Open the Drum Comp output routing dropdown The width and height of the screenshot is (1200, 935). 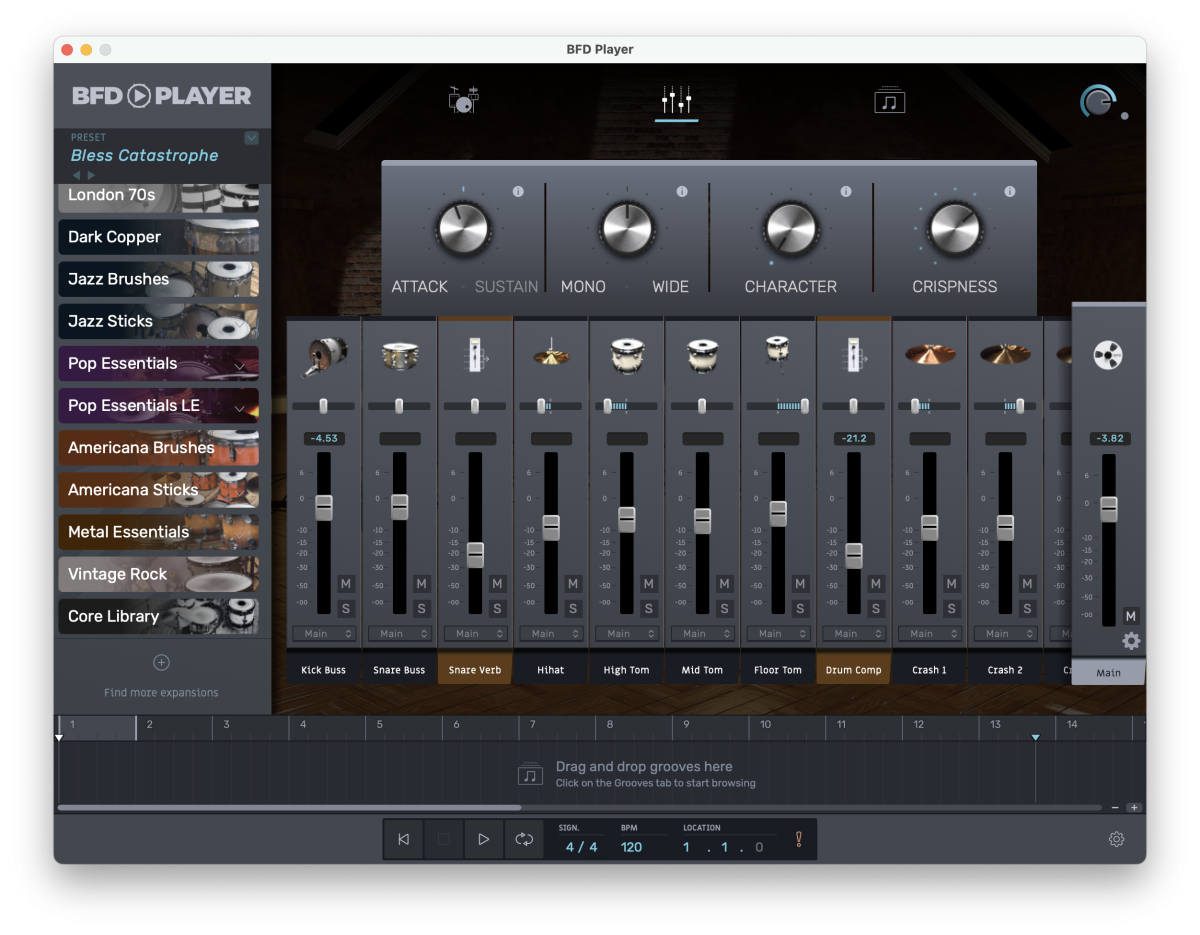click(x=854, y=633)
